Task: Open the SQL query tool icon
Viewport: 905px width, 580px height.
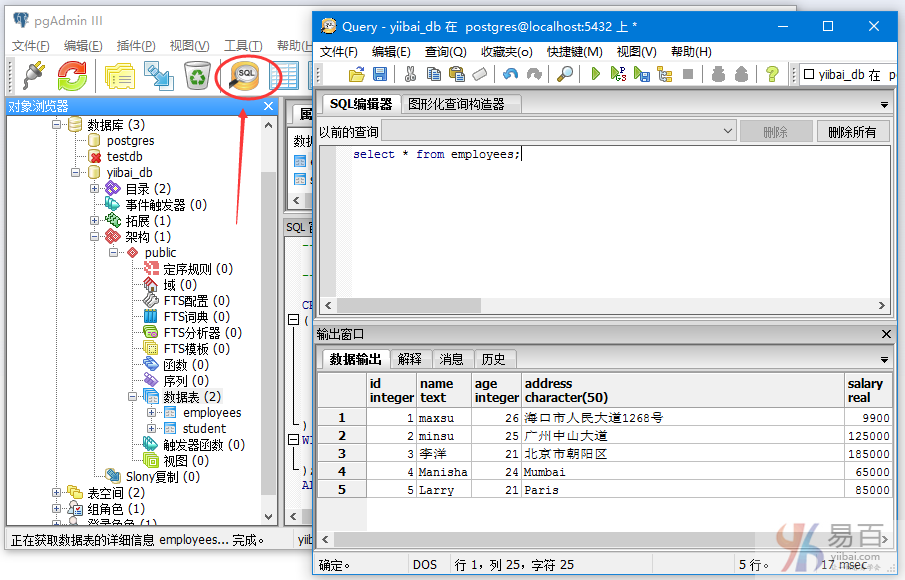Action: (x=247, y=76)
